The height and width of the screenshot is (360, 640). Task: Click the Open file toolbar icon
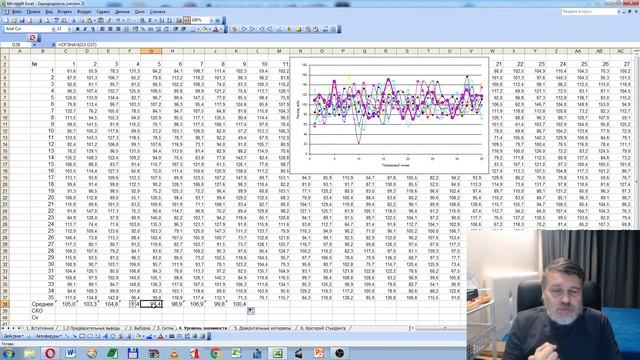point(14,20)
